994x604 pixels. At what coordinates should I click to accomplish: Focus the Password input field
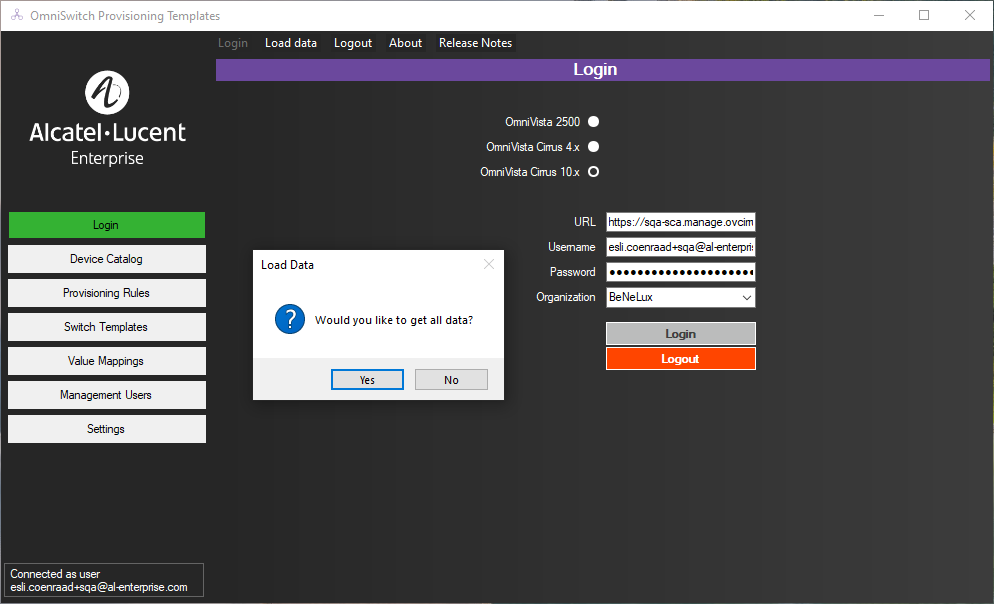click(x=680, y=272)
